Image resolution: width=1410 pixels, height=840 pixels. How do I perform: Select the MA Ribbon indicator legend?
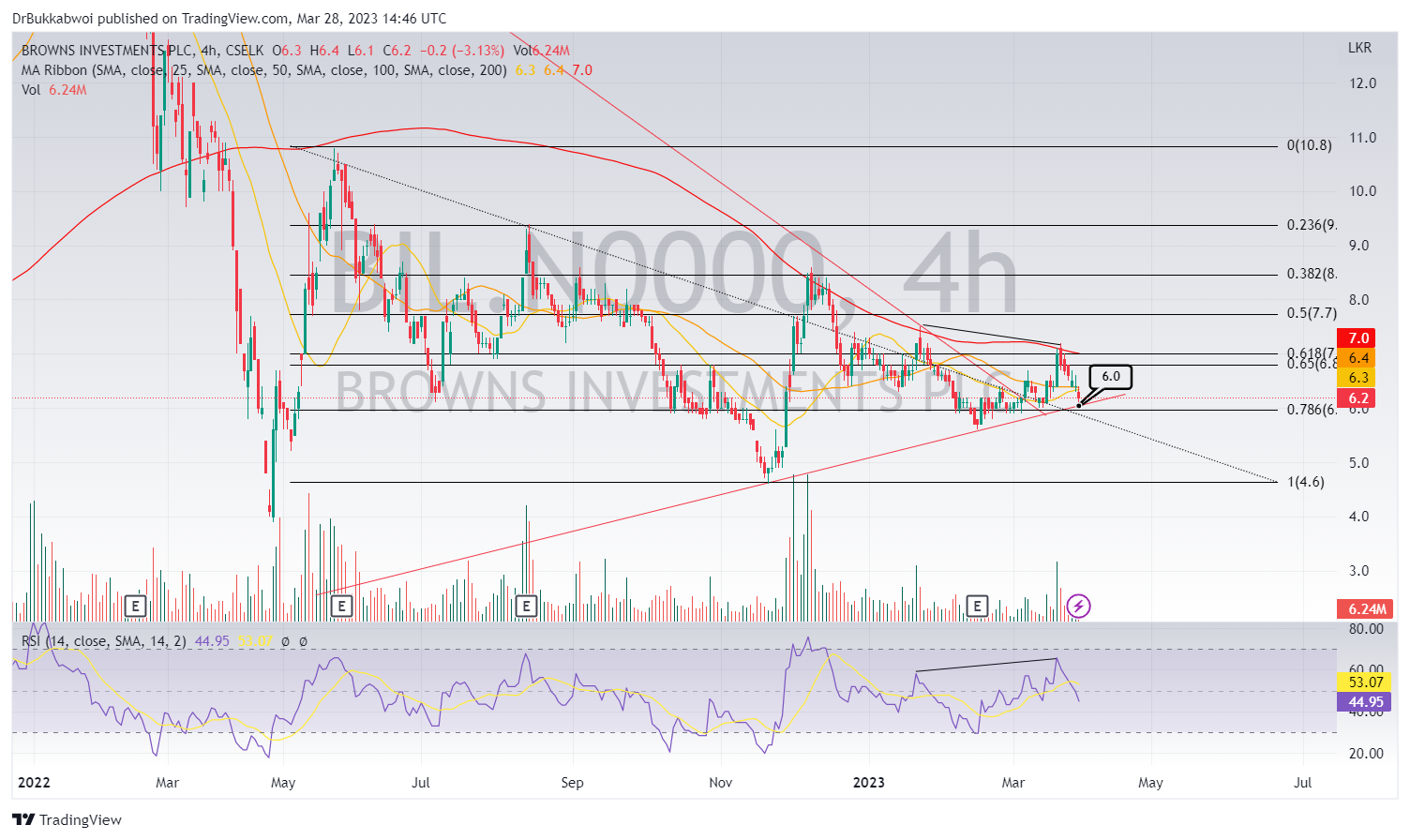coord(264,70)
